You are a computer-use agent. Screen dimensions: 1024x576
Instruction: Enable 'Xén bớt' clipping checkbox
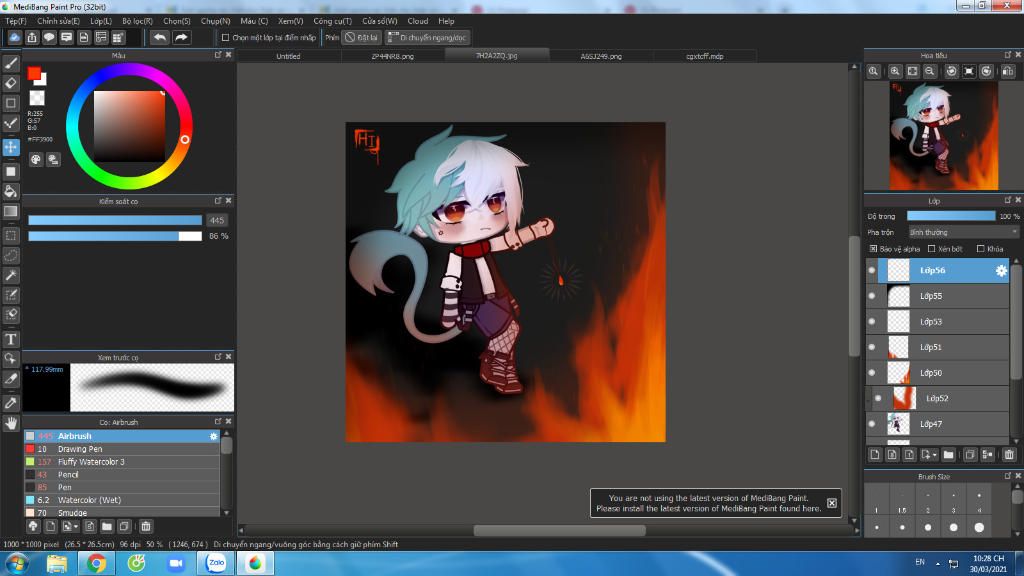click(932, 249)
